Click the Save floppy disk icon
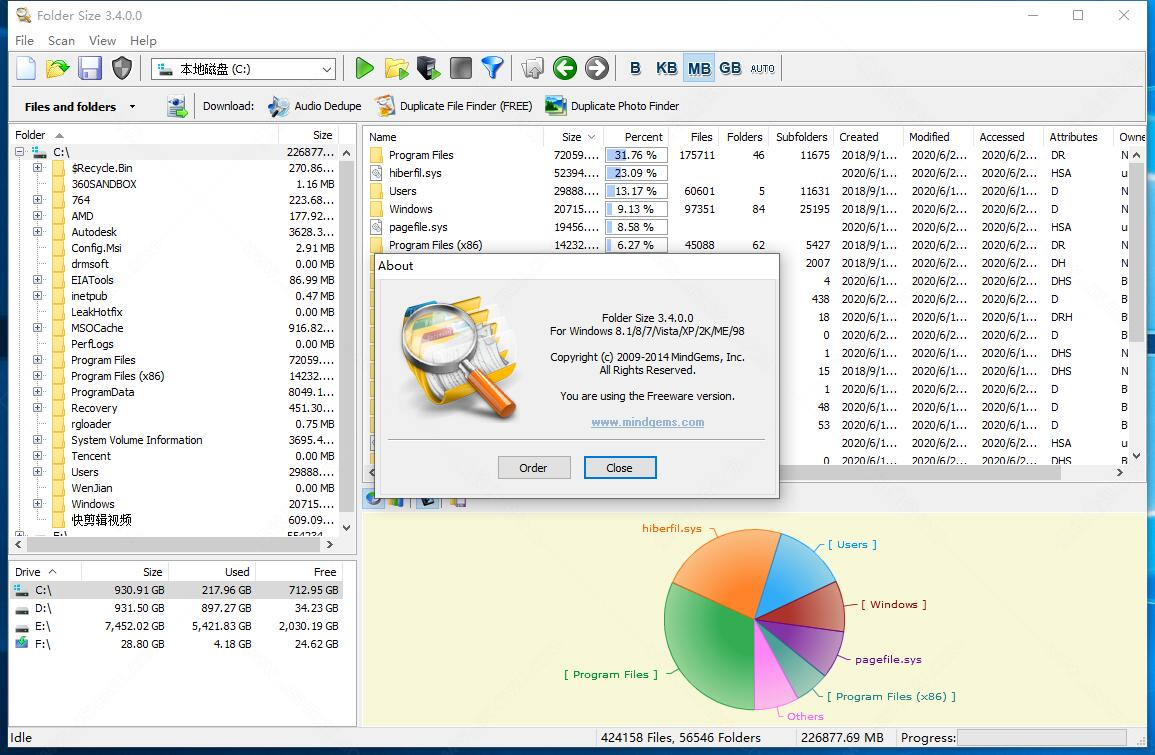This screenshot has height=755, width=1155. [90, 69]
